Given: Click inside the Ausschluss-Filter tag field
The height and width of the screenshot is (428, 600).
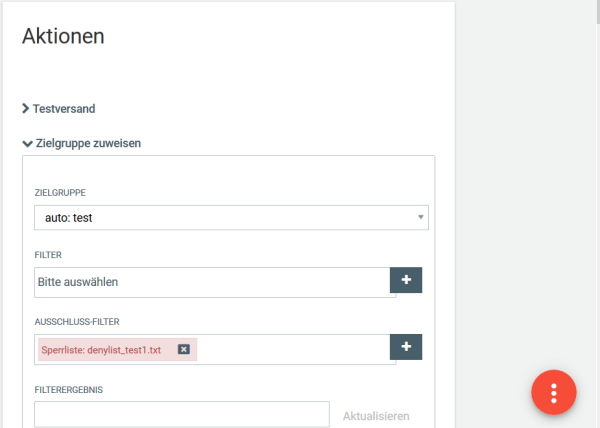Looking at the screenshot, I should [x=293, y=349].
